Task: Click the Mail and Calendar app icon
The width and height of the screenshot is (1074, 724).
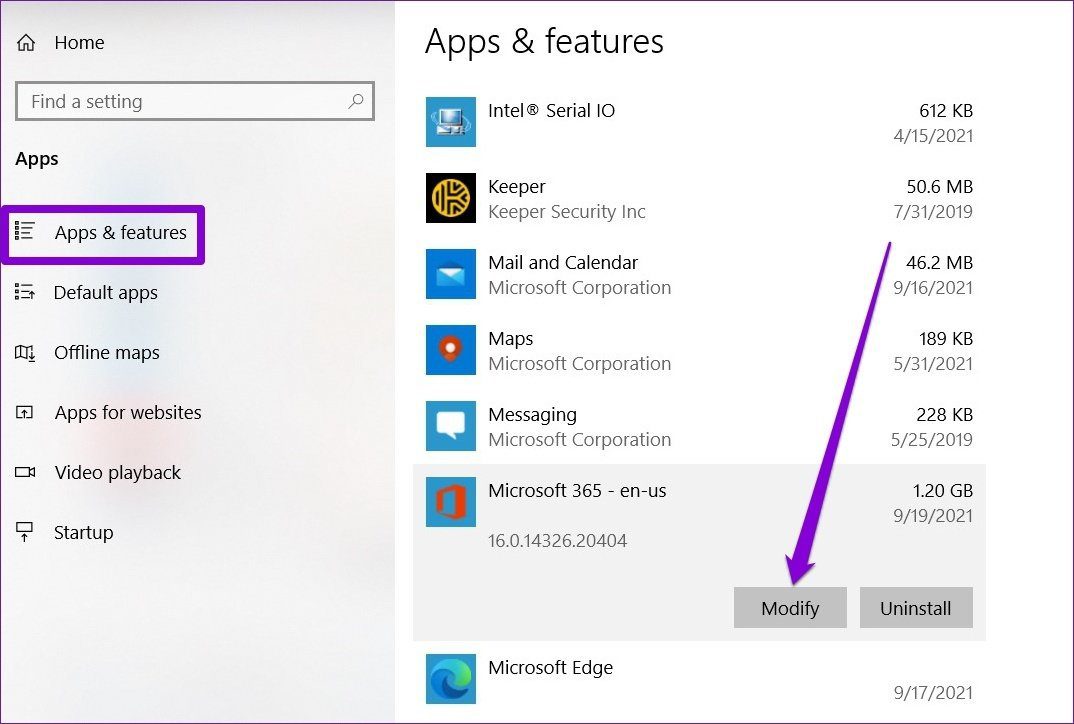Action: [x=451, y=274]
